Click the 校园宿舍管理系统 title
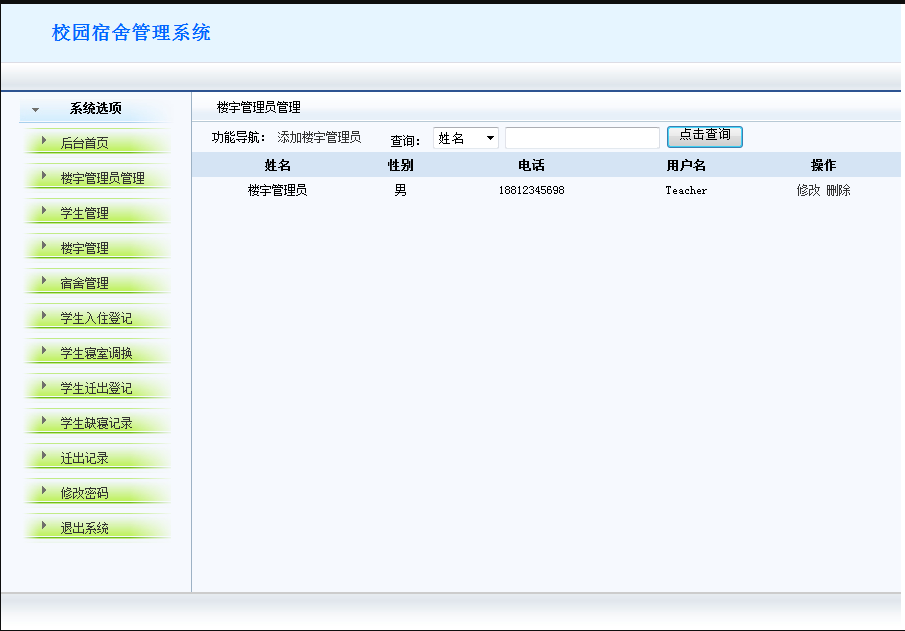Screen dimensions: 905x631 [131, 33]
